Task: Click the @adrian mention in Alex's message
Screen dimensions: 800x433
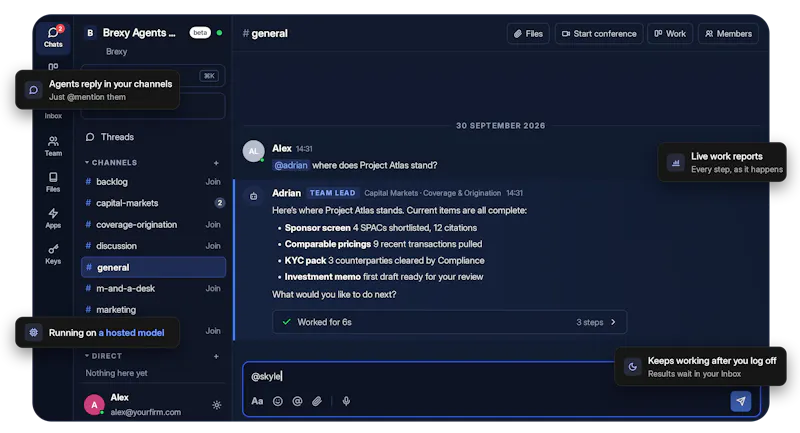Action: tap(291, 165)
